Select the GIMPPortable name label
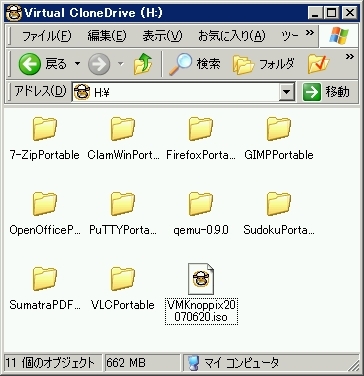 pyautogui.click(x=279, y=155)
